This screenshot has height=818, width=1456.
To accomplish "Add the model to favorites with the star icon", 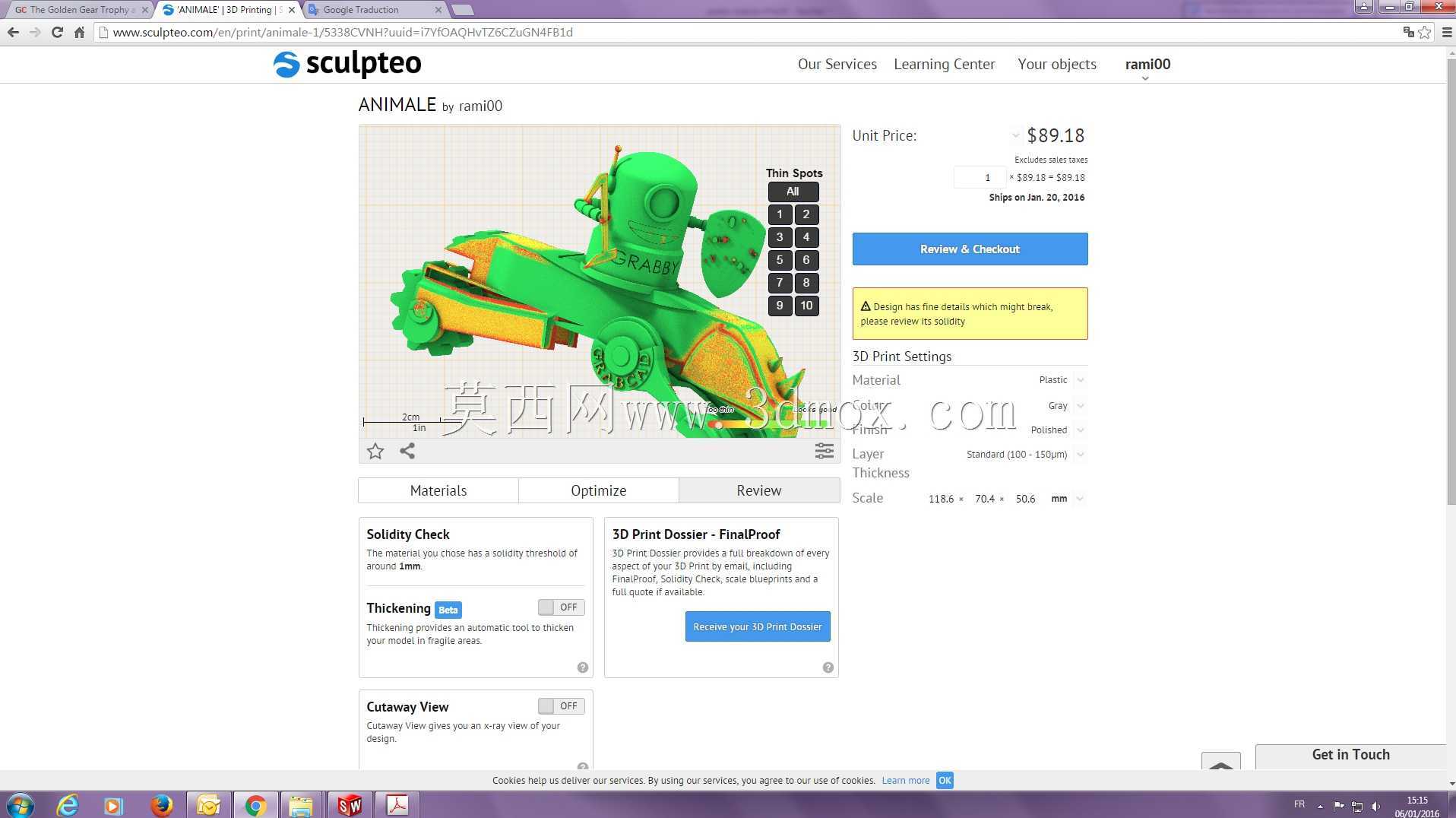I will tap(375, 452).
